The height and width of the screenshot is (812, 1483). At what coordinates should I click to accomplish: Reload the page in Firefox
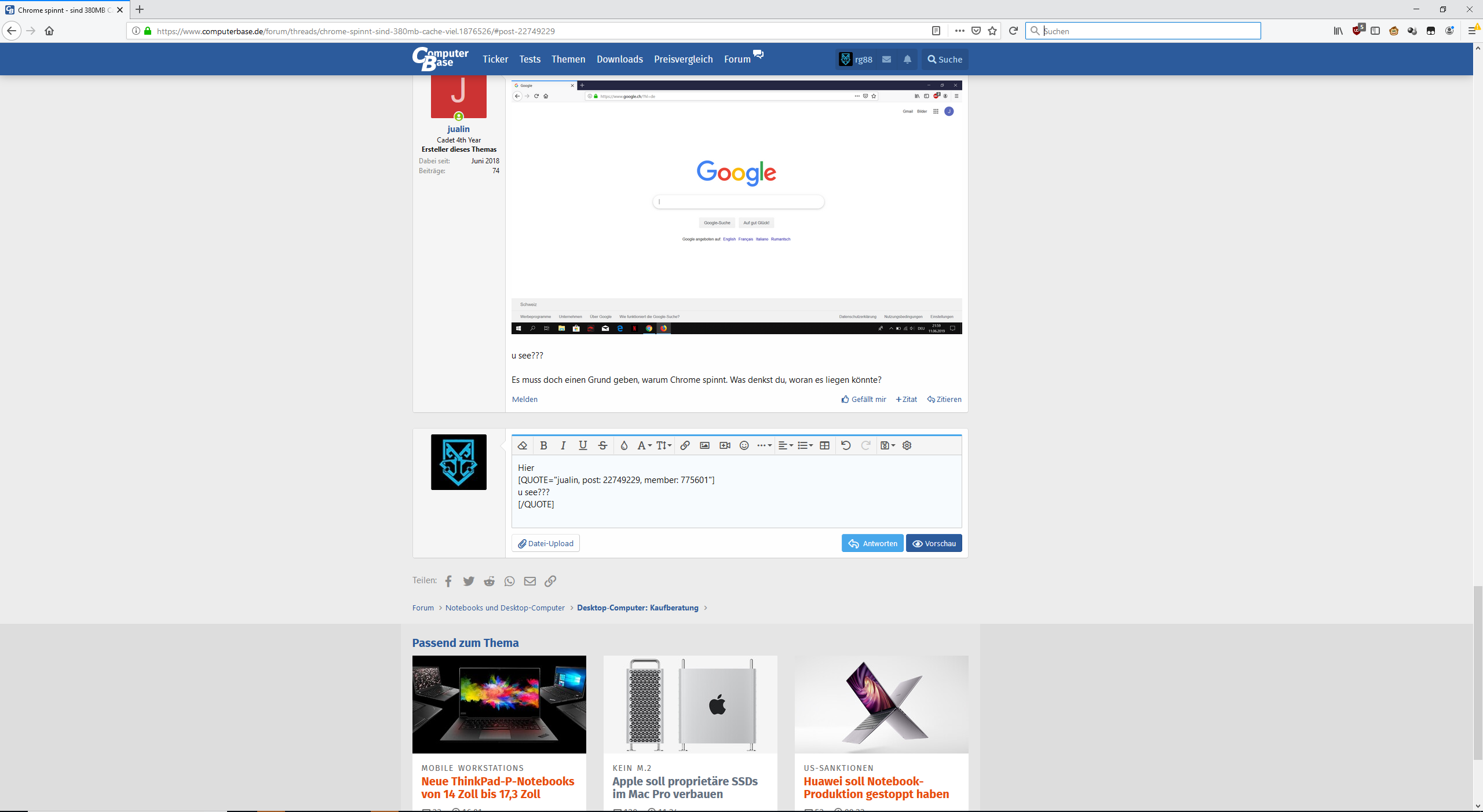[x=1013, y=31]
